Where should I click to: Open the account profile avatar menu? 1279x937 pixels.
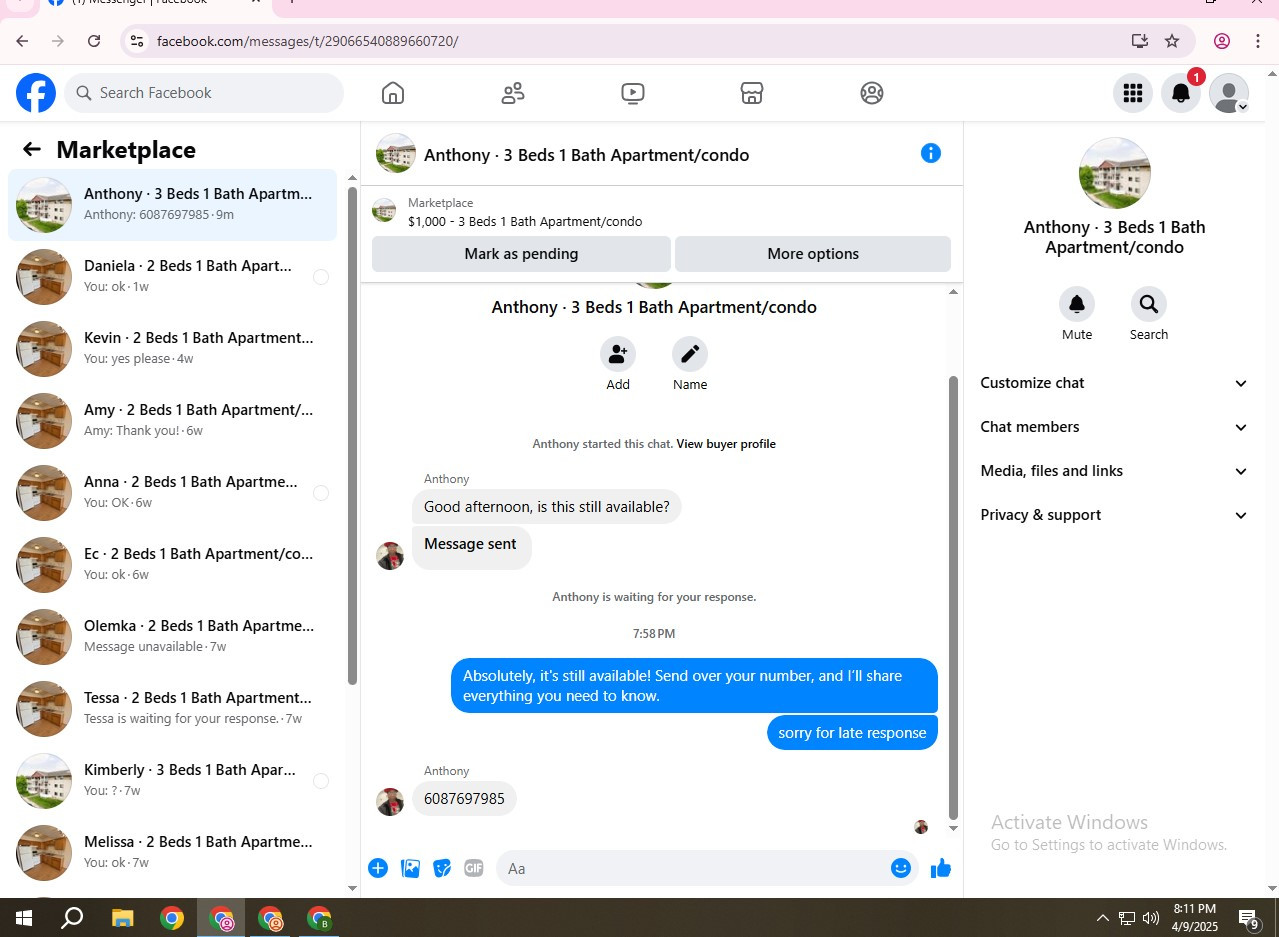tap(1229, 93)
